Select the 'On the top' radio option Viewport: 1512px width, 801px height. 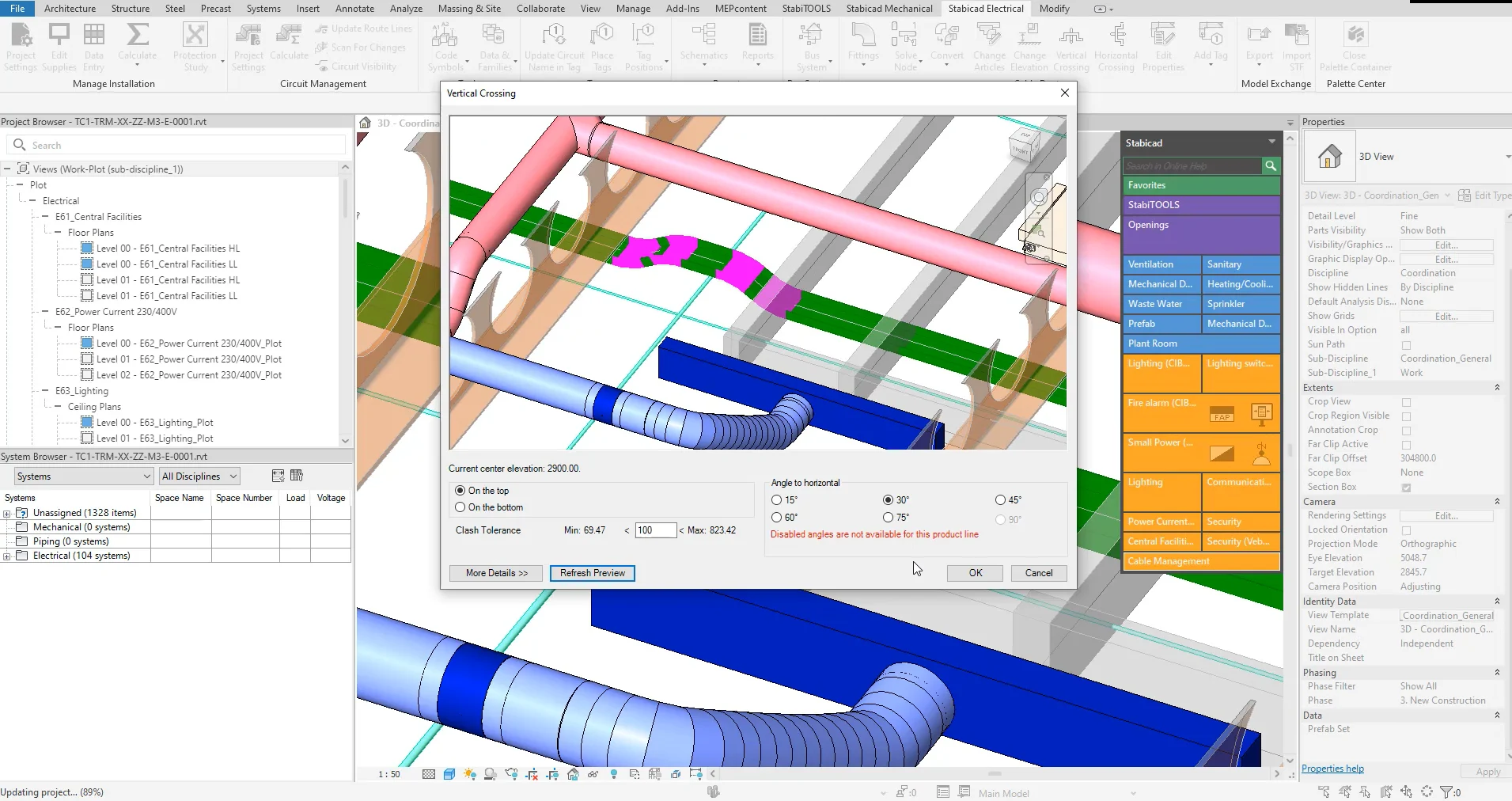[x=460, y=491]
